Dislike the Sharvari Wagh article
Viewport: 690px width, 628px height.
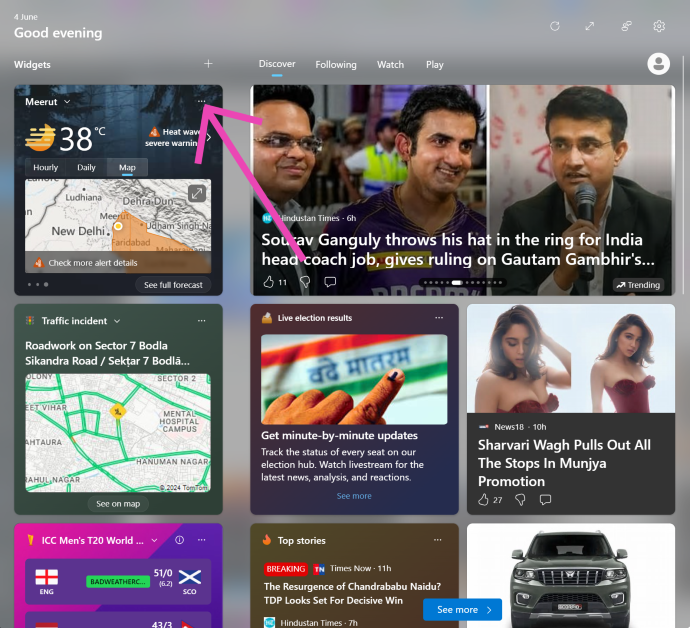pos(520,499)
